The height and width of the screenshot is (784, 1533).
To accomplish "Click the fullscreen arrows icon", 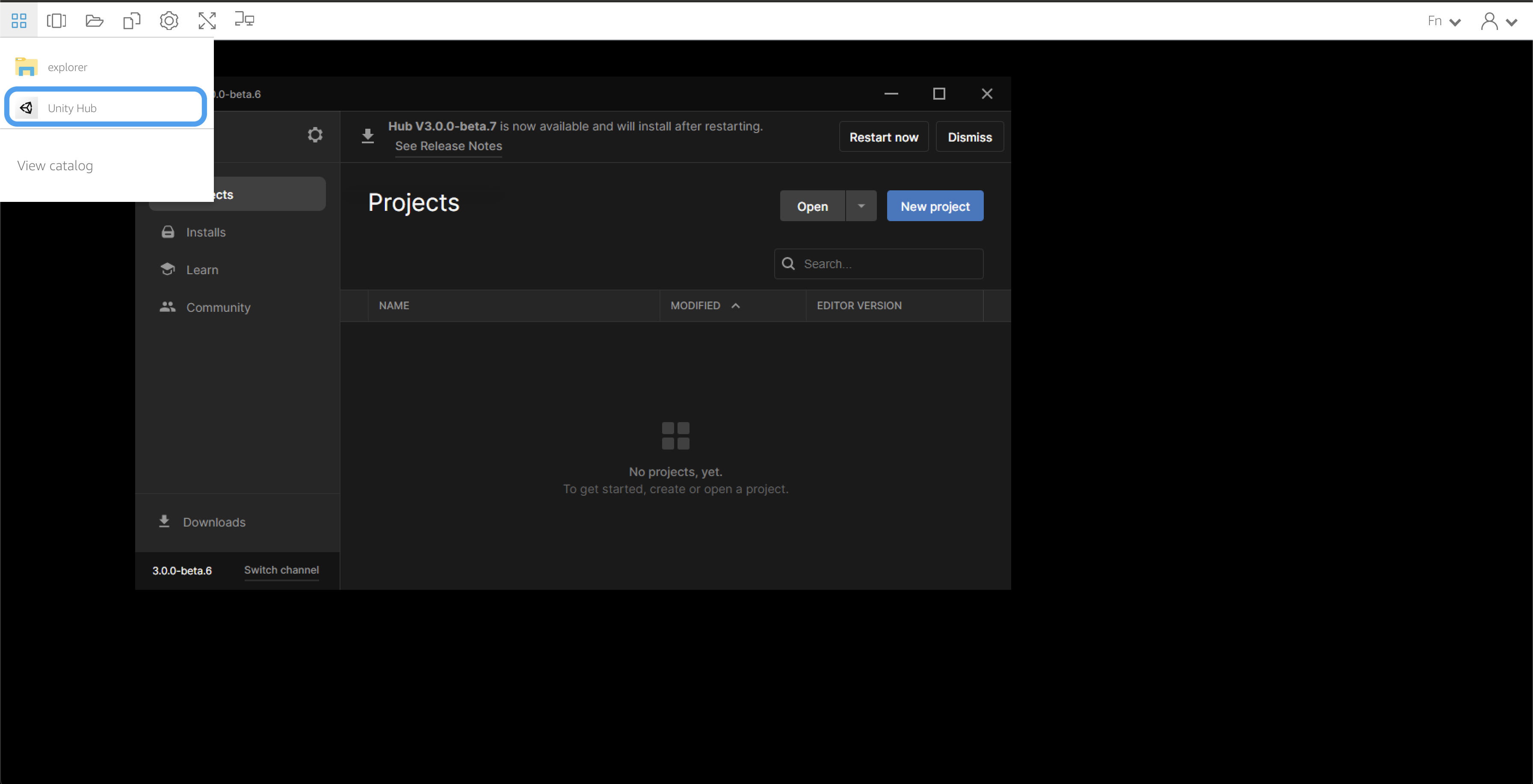I will pos(207,21).
